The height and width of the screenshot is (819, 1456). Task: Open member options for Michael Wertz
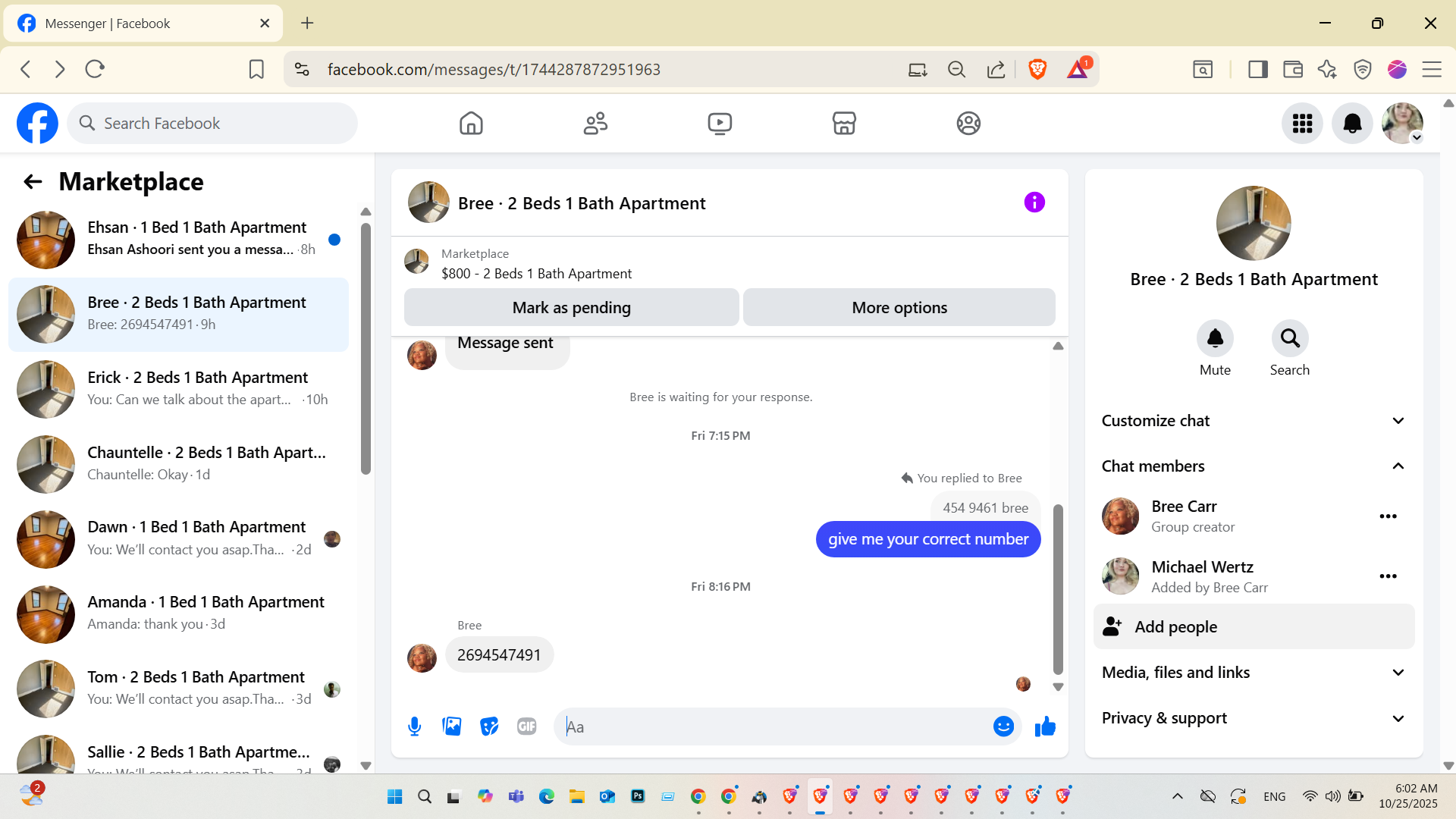tap(1388, 576)
